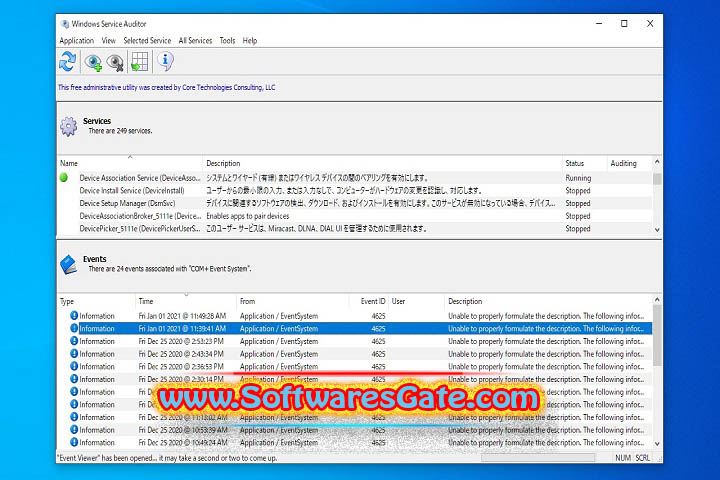Select event at Fri Dec 25 2020 2:43:34 PM

[354, 354]
